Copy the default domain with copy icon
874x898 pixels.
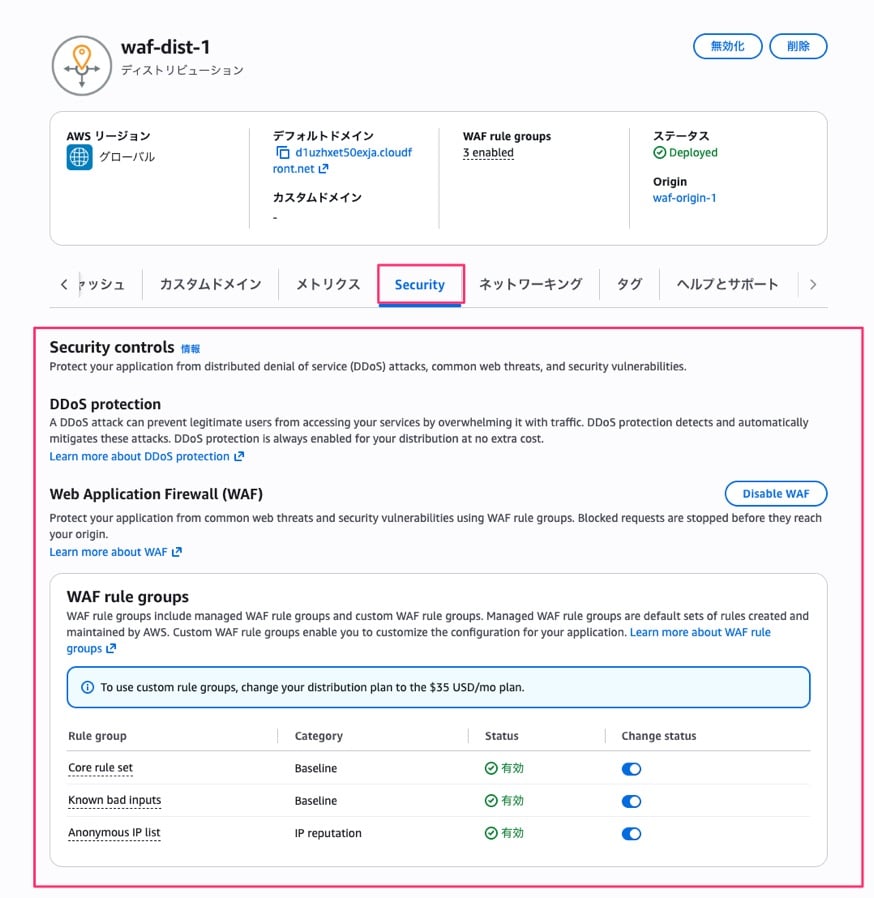[282, 152]
